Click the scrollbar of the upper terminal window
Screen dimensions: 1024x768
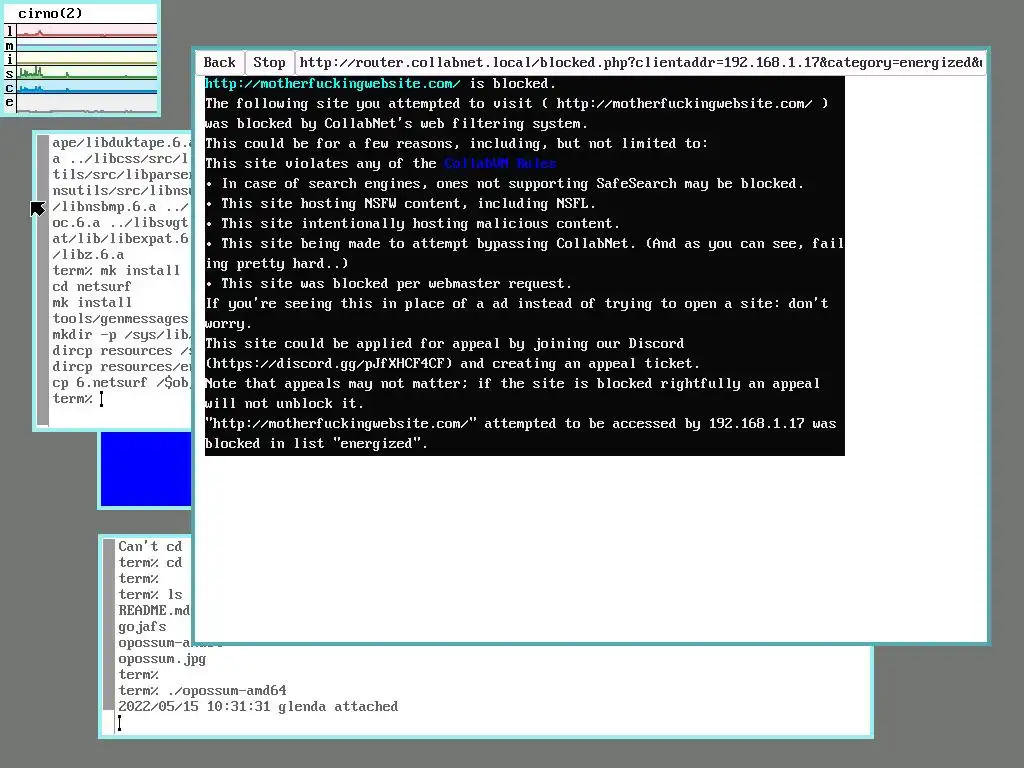pos(43,280)
